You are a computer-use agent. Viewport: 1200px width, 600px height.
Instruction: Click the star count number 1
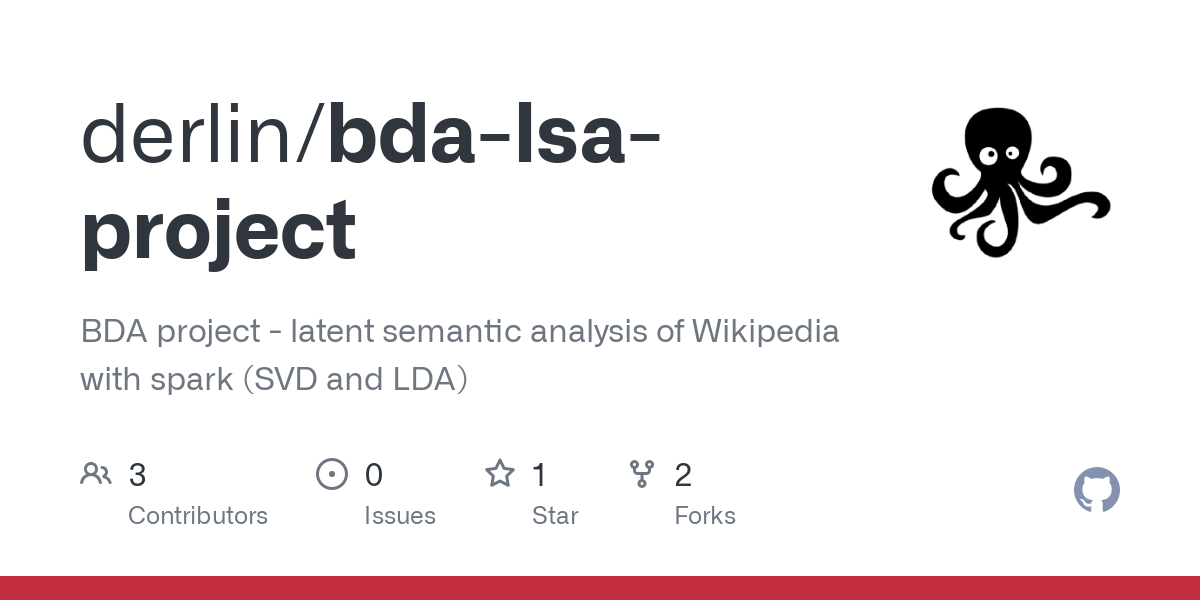pos(539,475)
